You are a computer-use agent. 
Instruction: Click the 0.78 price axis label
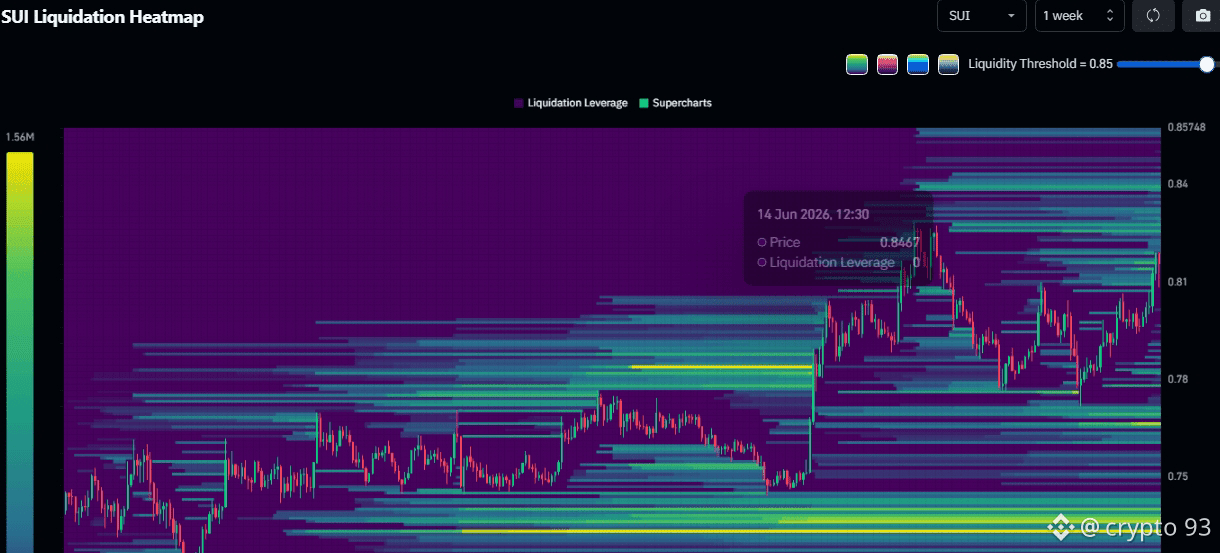(x=1177, y=379)
